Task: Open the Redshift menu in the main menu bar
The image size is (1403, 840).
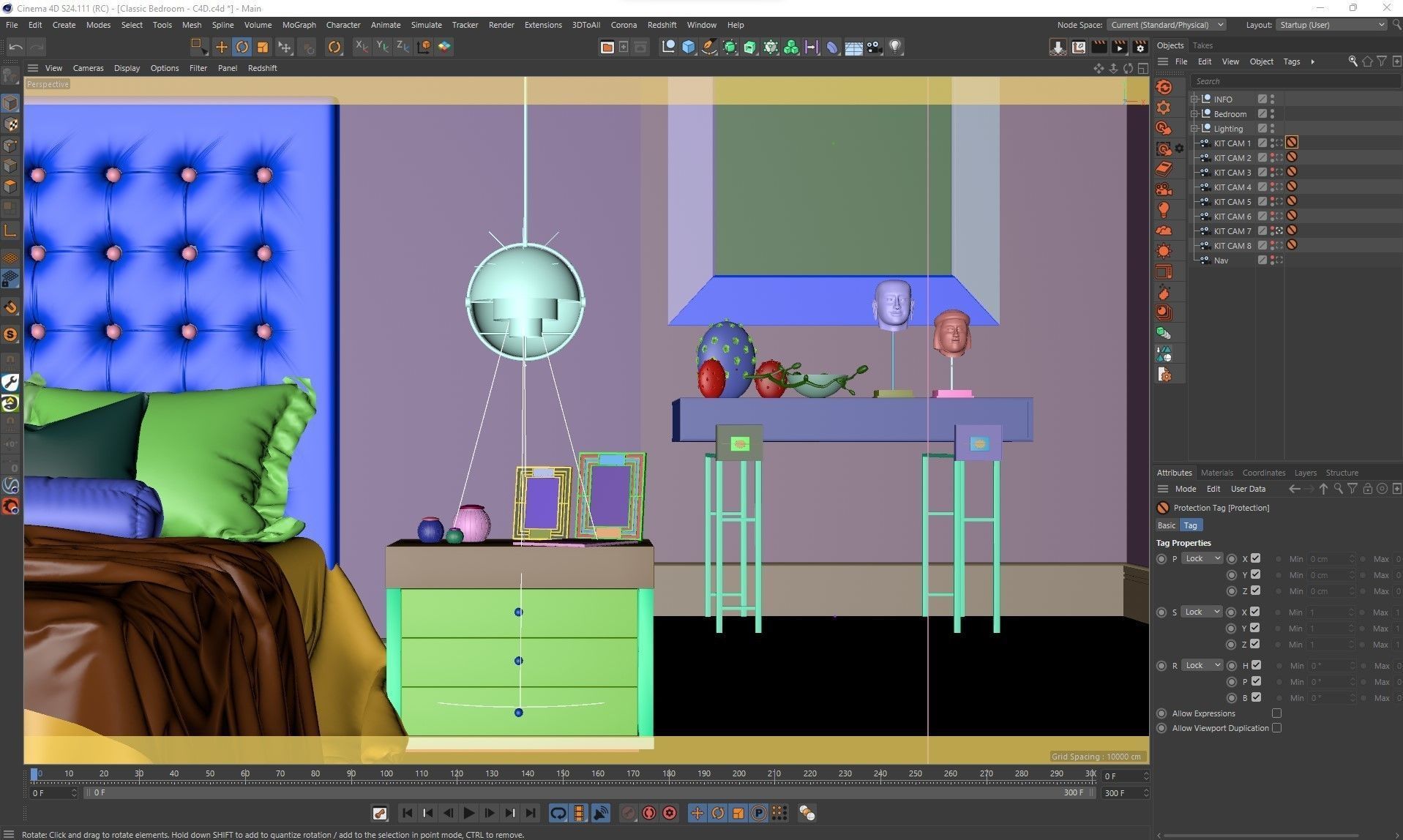Action: point(662,25)
